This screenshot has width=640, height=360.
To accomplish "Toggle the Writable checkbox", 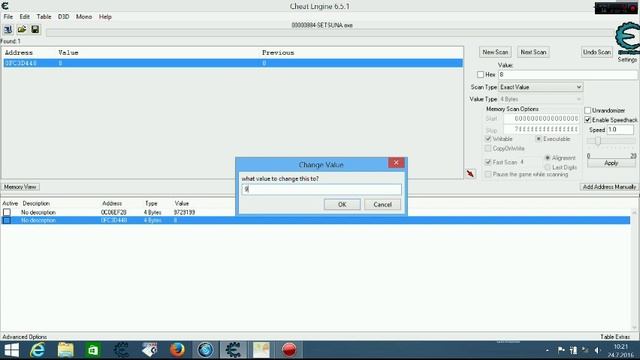I will (x=488, y=139).
